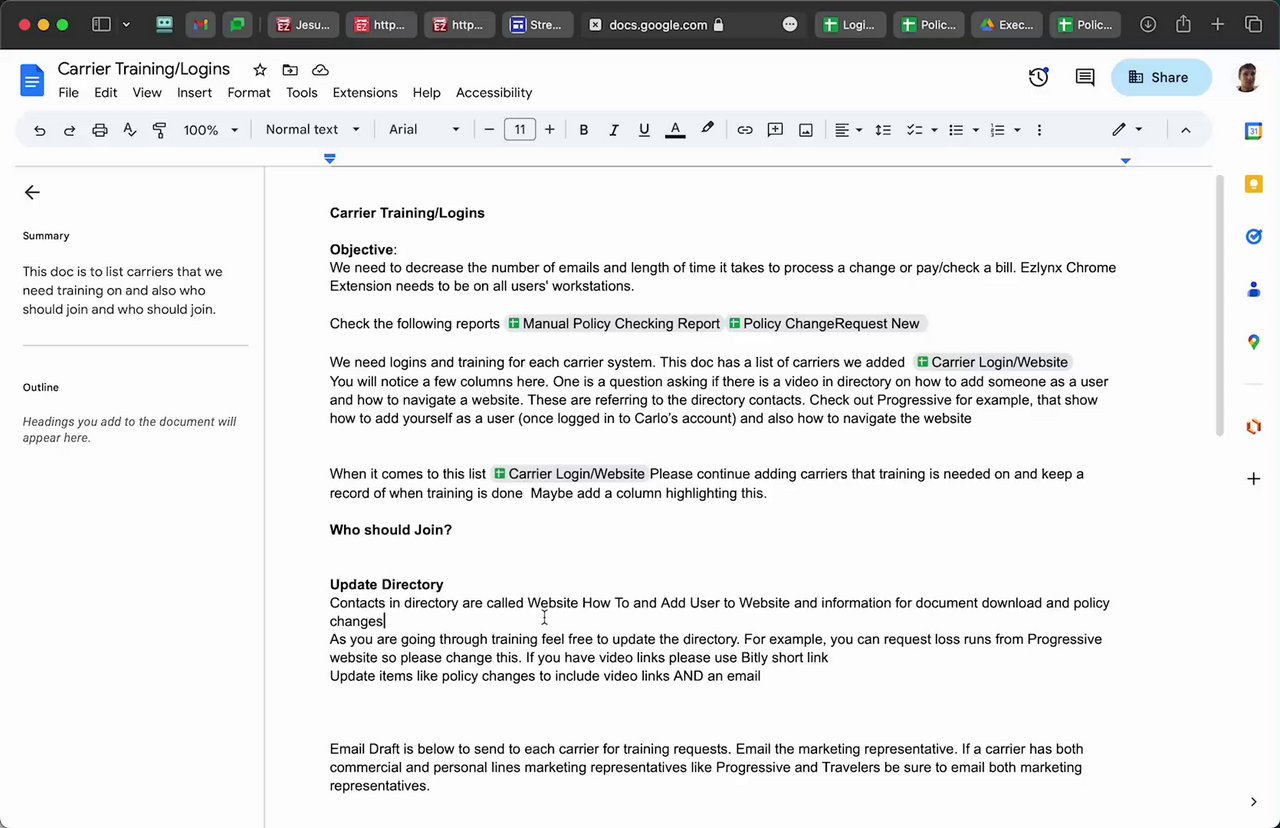
Task: Open the Insert menu
Action: [x=194, y=92]
